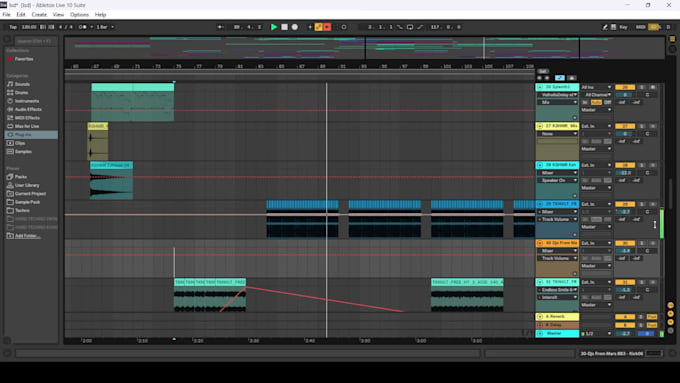
Task: Open Packs in Places
Action: click(x=21, y=177)
